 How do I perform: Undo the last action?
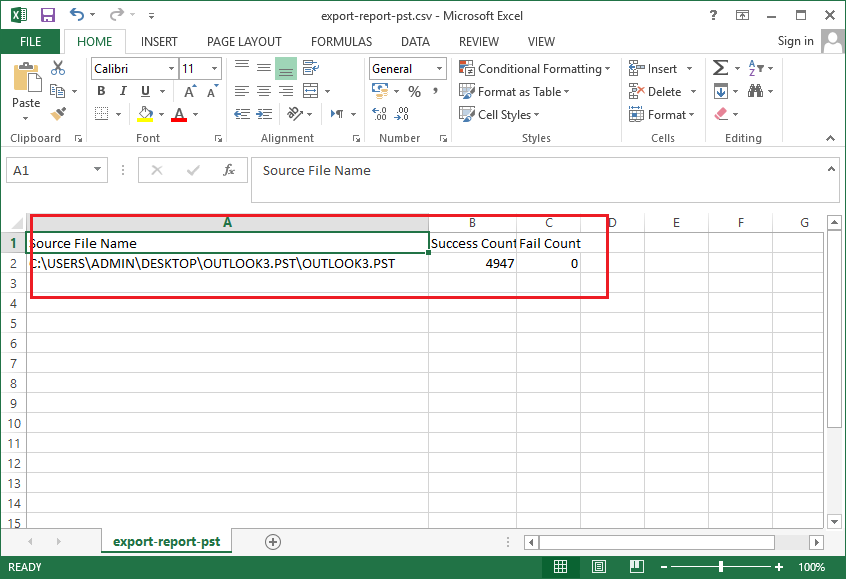pos(77,15)
